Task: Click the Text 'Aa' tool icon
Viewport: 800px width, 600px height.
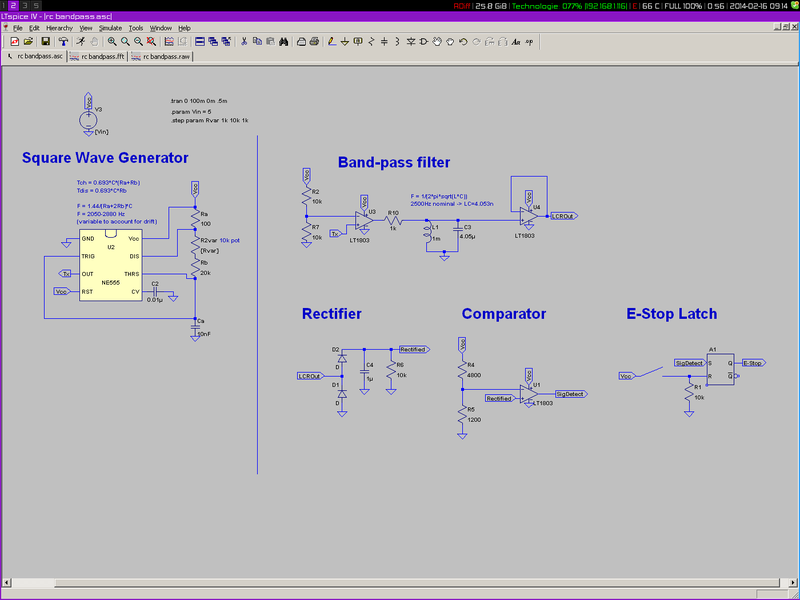Action: point(515,42)
